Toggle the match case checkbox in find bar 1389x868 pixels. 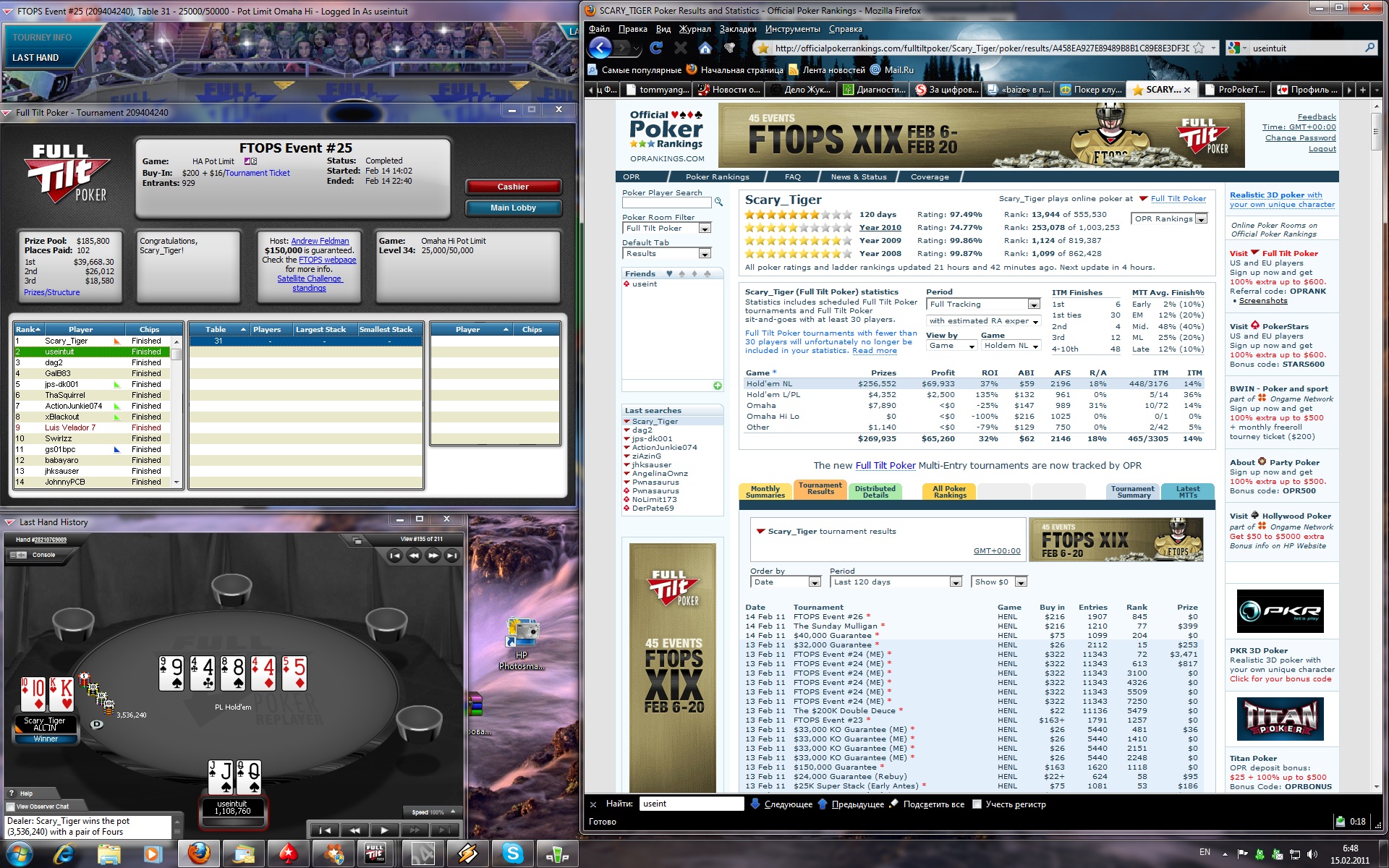pyautogui.click(x=977, y=804)
